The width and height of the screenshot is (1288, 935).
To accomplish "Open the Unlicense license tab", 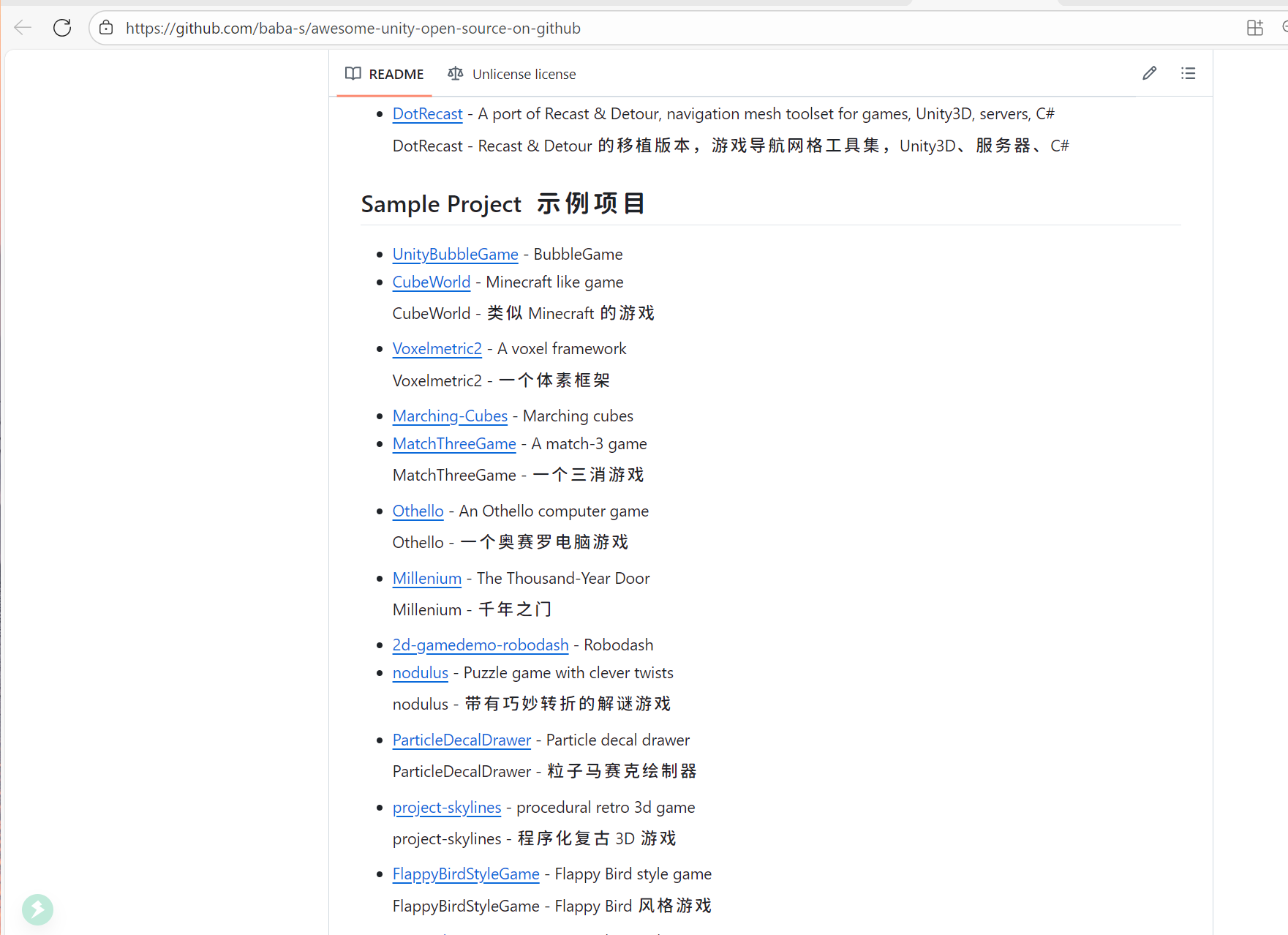I will point(512,74).
